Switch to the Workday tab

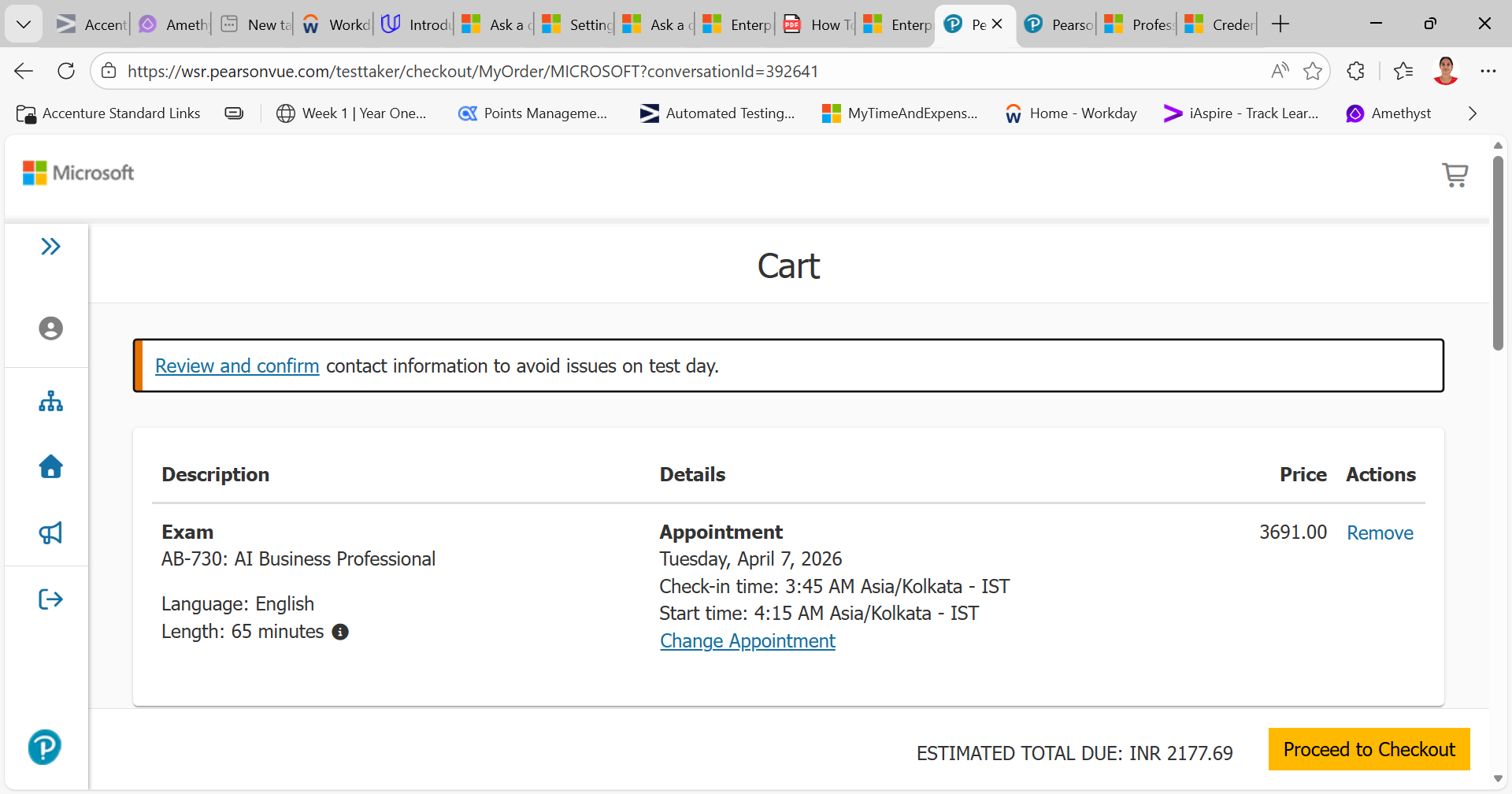[335, 24]
